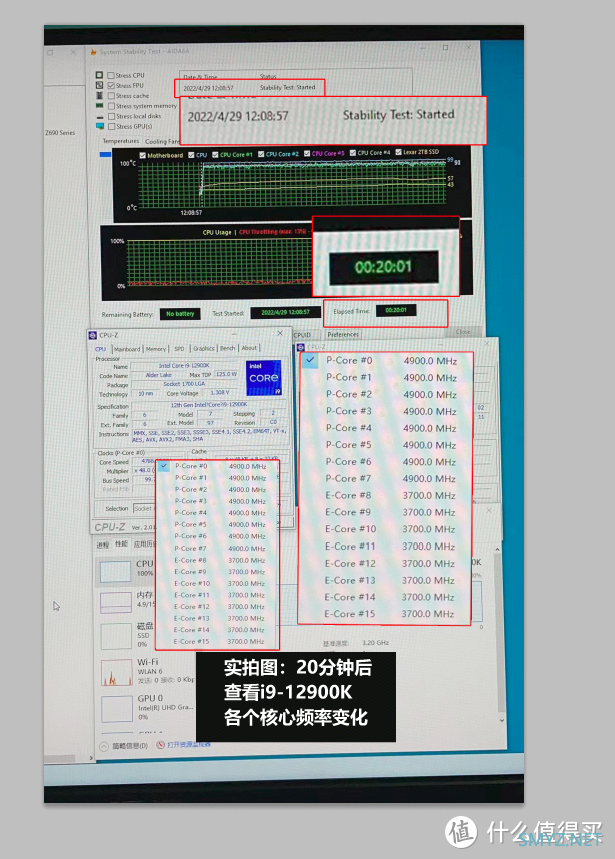Toggle the CPU Core #1 legend checkbox

[215, 154]
